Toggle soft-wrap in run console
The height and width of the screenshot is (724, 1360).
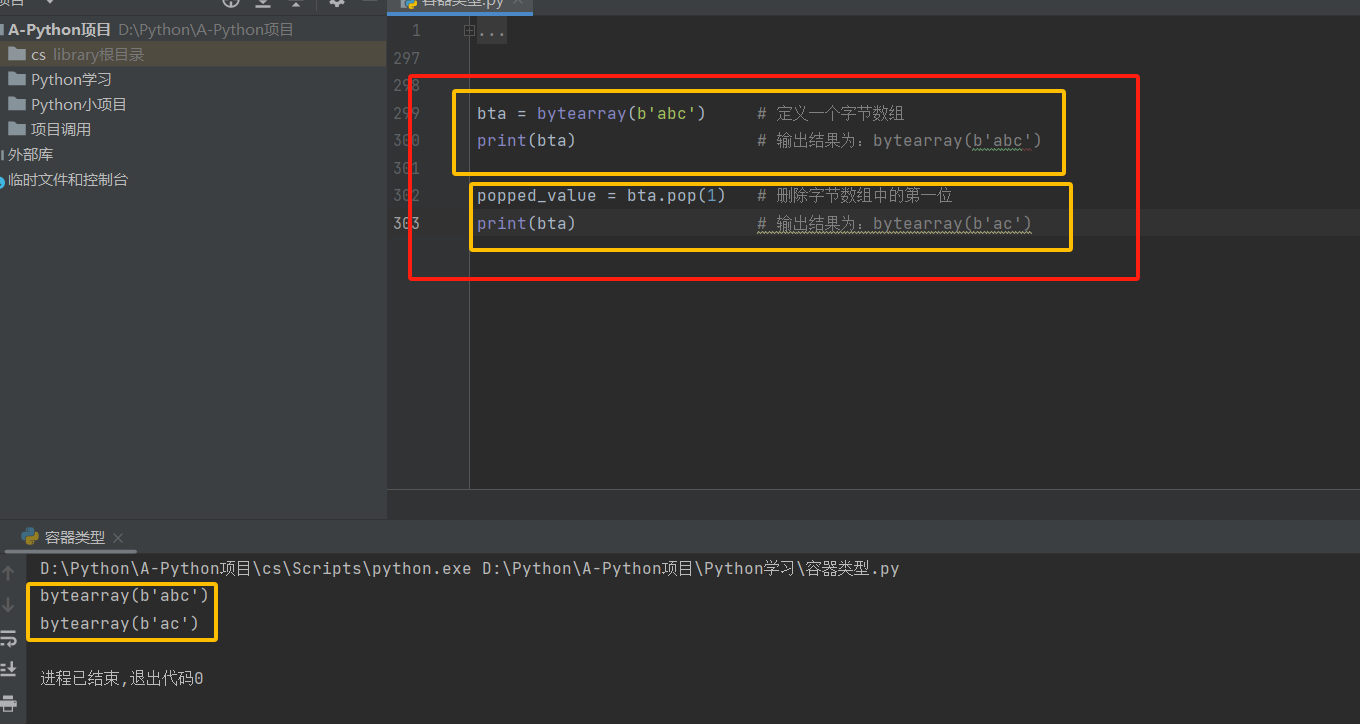click(x=9, y=637)
